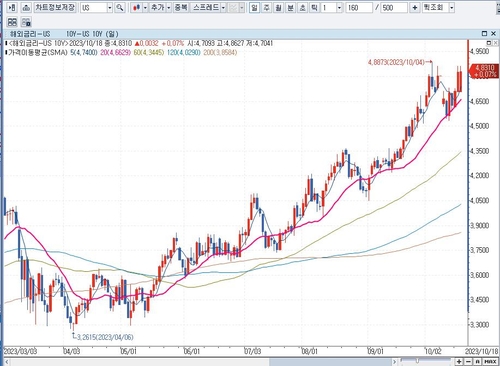
Task: Open the dropdown beside the greyed-out icon
Action: (242, 7)
